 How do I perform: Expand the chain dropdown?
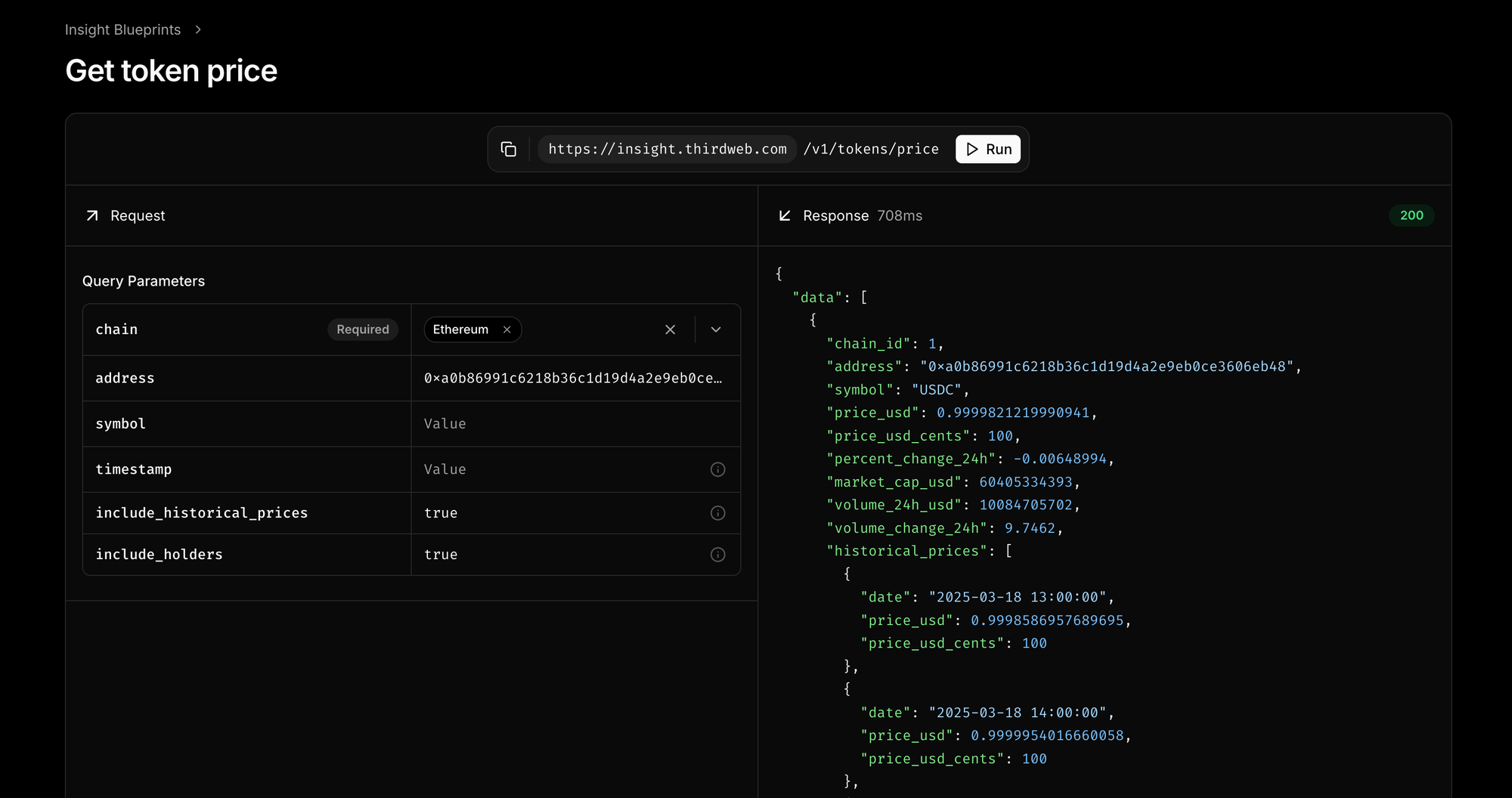tap(716, 329)
